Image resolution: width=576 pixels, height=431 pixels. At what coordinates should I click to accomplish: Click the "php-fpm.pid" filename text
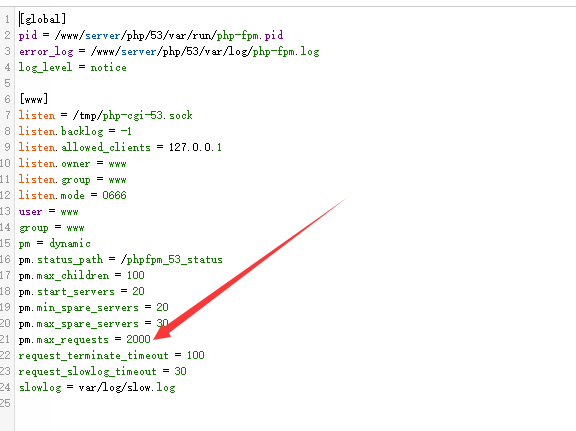click(x=250, y=35)
